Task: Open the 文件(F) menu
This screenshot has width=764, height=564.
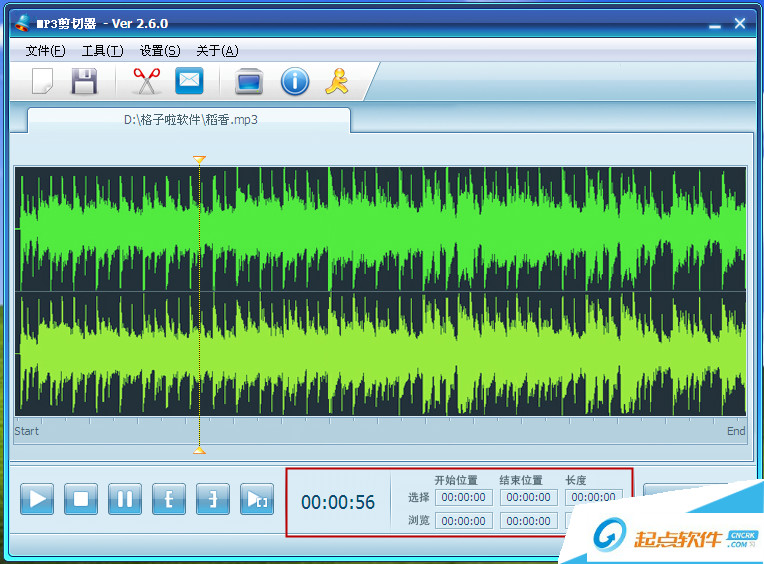Action: coord(45,51)
